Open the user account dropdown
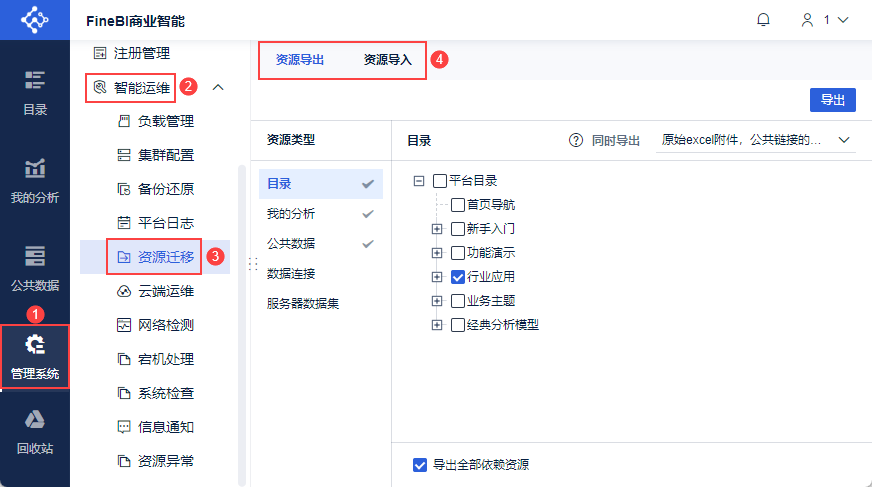 click(825, 20)
